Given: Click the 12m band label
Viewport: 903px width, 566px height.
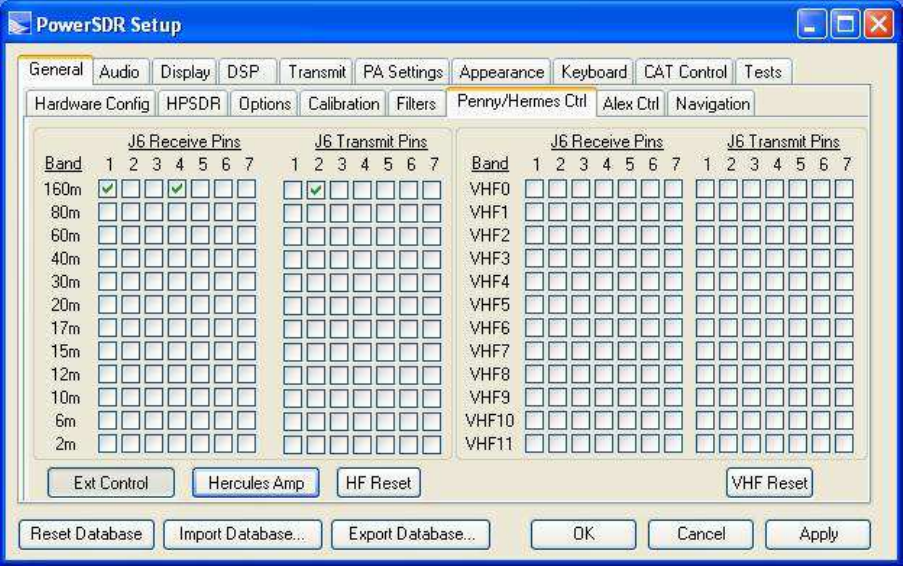Looking at the screenshot, I should click(65, 374).
